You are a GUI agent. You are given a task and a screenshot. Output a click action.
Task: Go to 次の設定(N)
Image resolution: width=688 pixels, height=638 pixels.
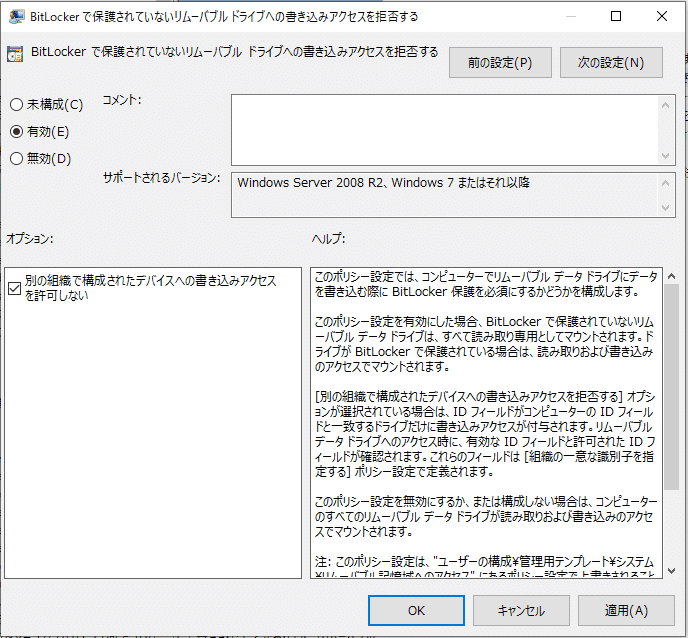click(x=611, y=63)
